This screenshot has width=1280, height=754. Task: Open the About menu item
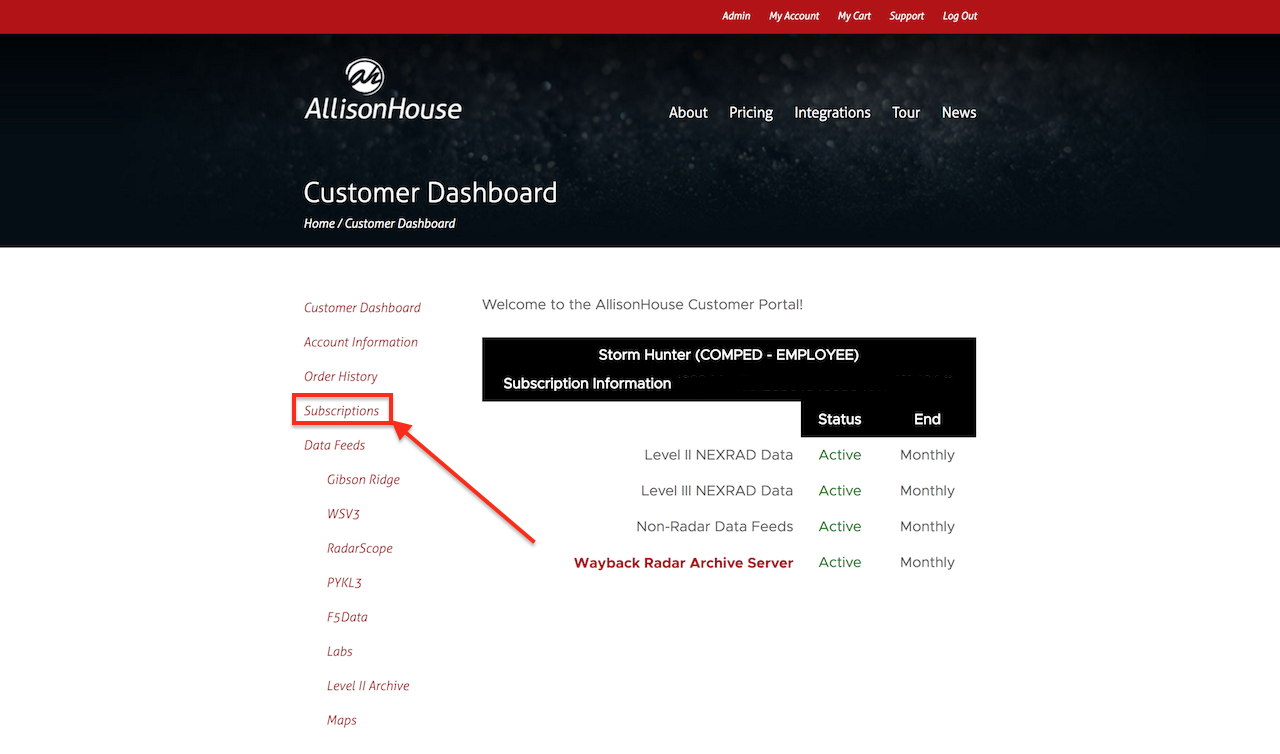pyautogui.click(x=688, y=113)
